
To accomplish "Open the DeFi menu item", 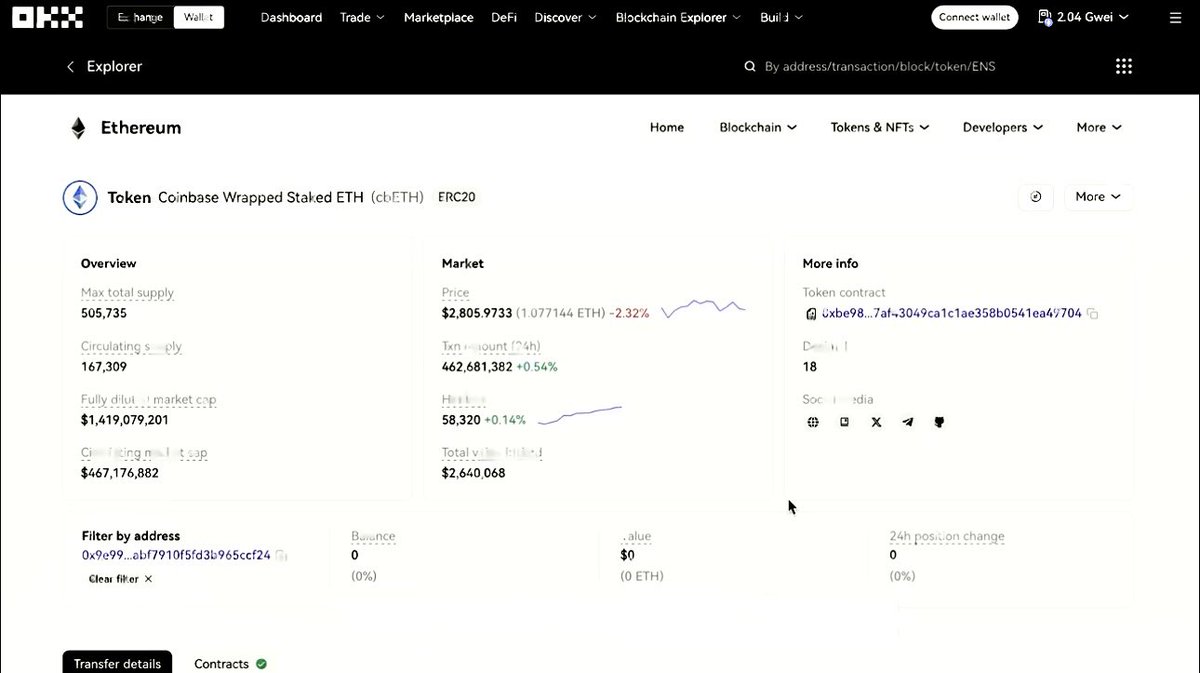I will pos(504,17).
